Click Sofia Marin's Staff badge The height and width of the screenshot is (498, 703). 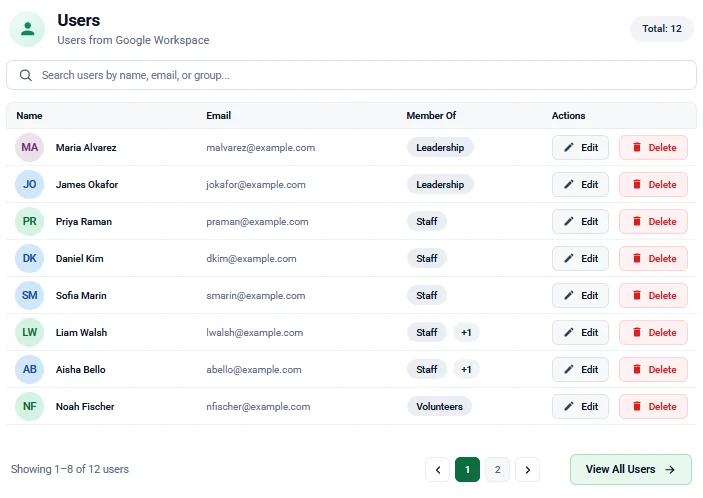pyautogui.click(x=426, y=295)
